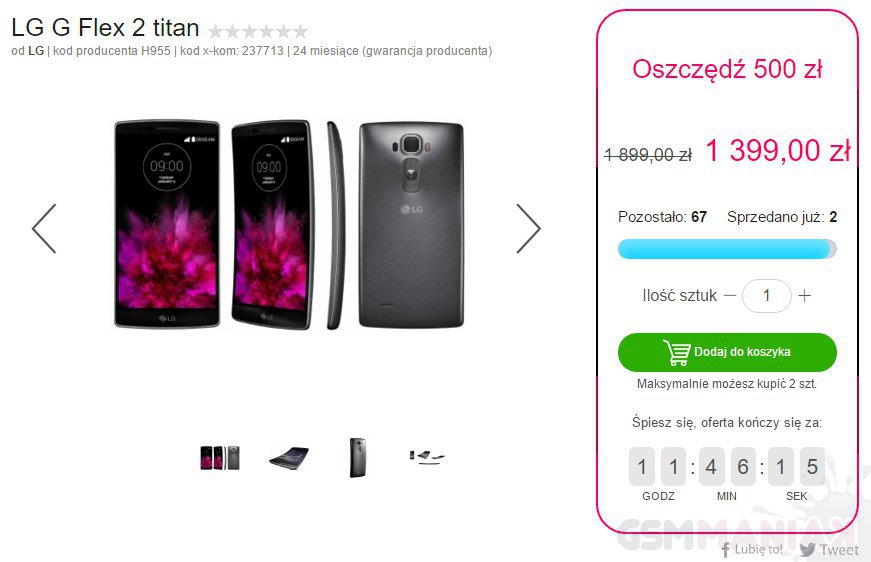Click the discounted price 1 399,00 zł
This screenshot has height=562, width=871.
(x=778, y=150)
